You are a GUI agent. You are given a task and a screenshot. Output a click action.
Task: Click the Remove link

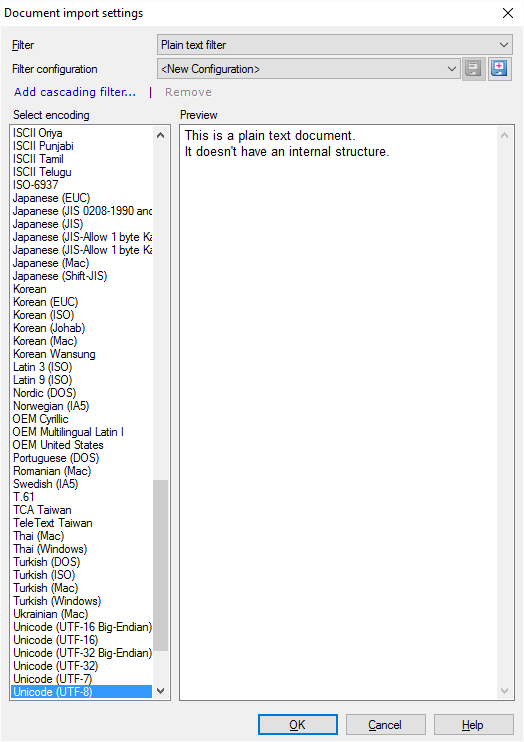(x=188, y=92)
